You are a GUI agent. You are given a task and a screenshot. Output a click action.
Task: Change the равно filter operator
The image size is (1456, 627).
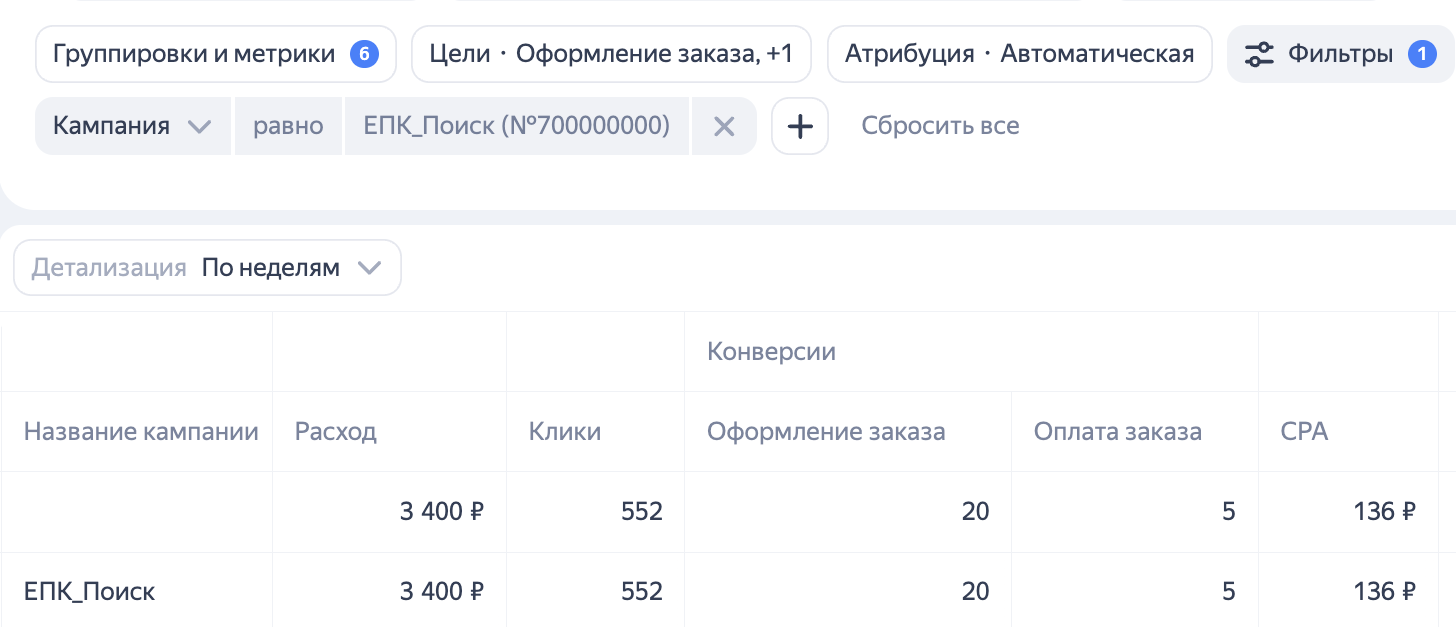click(288, 126)
